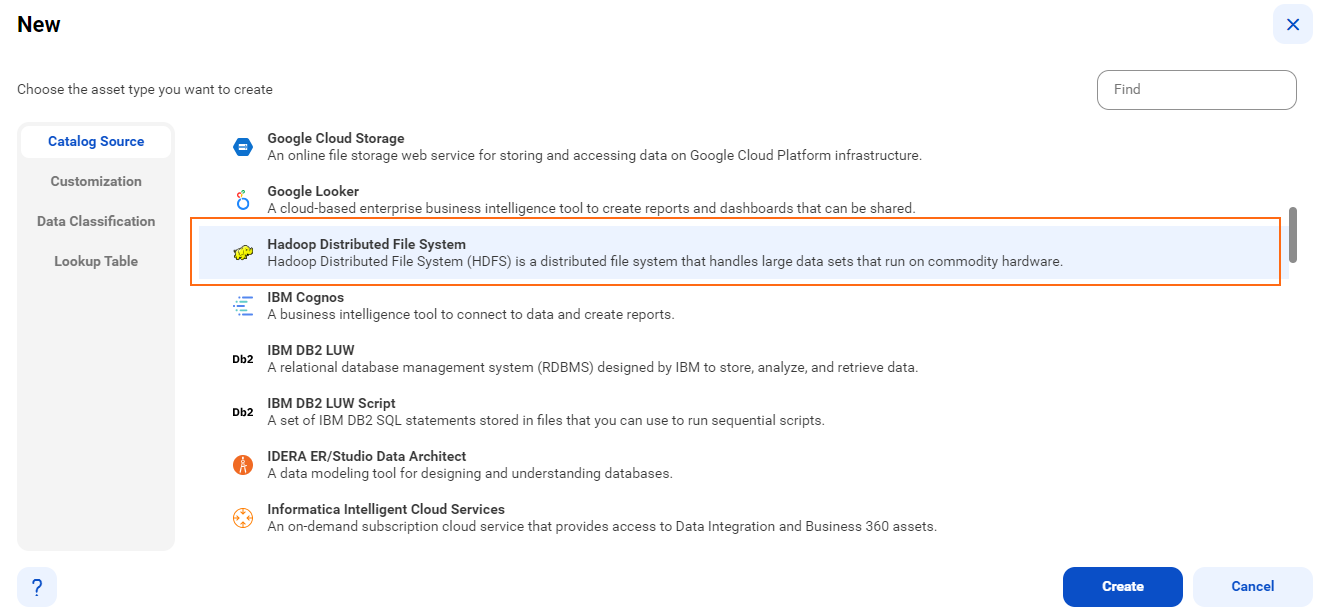Viewport: 1318px width, 613px height.
Task: Select IBM DB2 LUW title
Action: [x=311, y=351]
